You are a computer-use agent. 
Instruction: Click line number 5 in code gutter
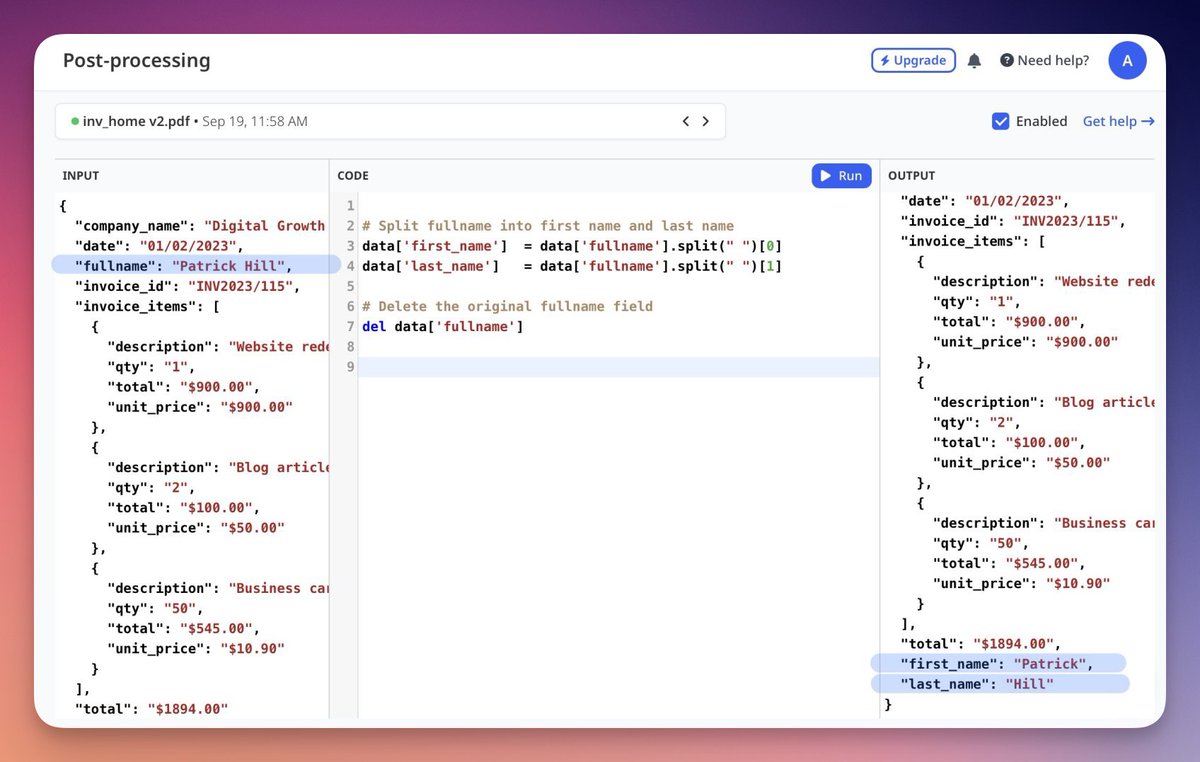click(x=350, y=286)
